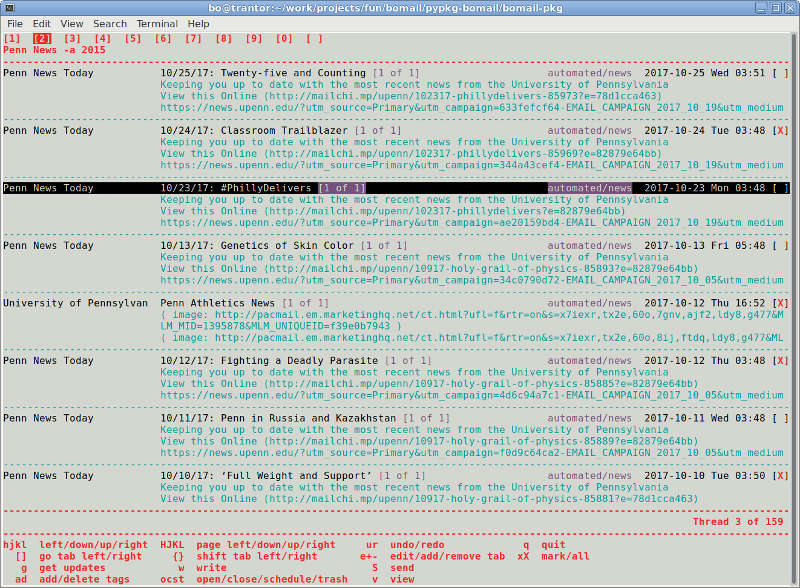Open the Search menu
Viewport: 800px width, 588px height.
tap(110, 23)
